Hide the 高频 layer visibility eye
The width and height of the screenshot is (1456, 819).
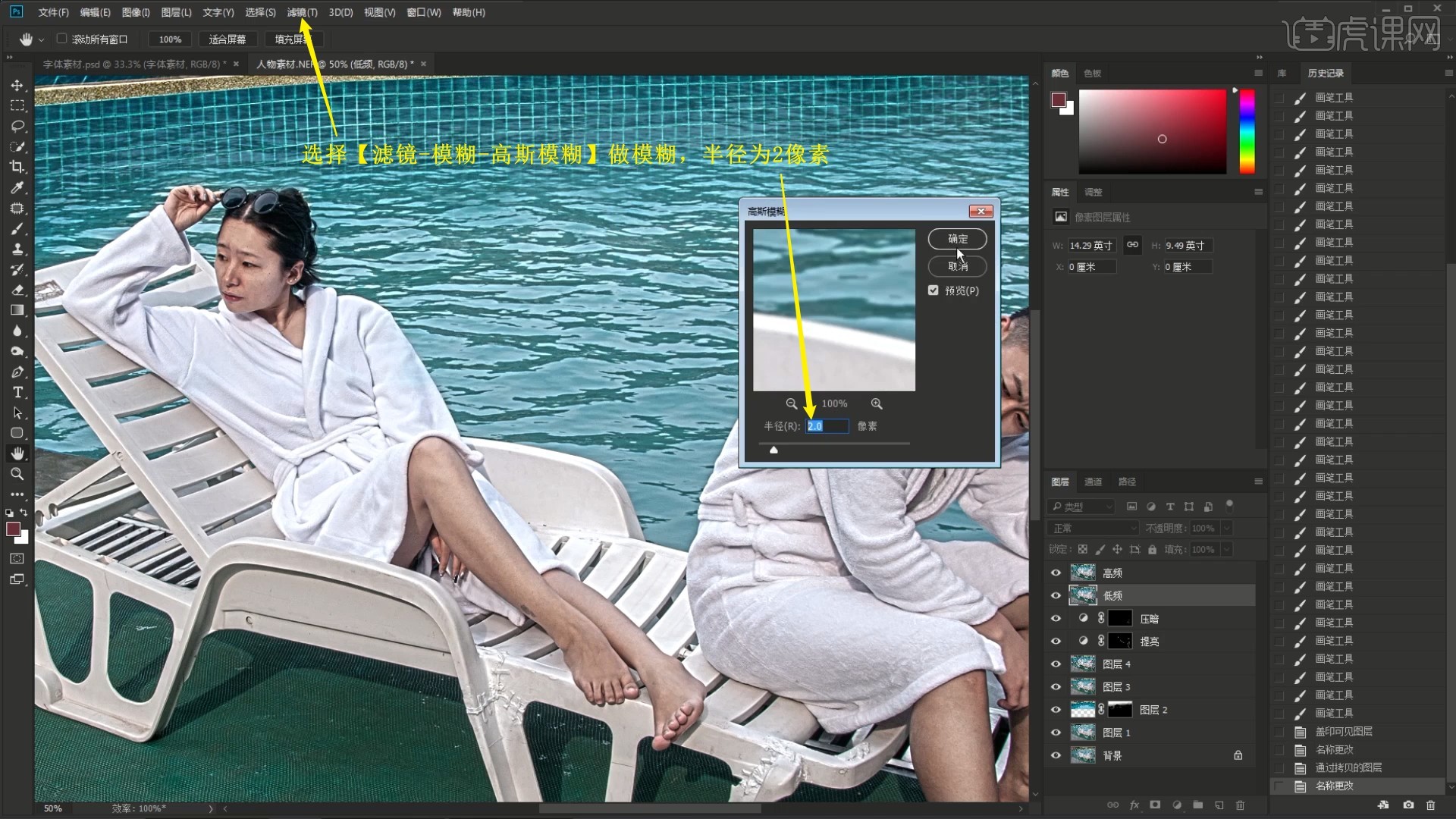(1056, 573)
